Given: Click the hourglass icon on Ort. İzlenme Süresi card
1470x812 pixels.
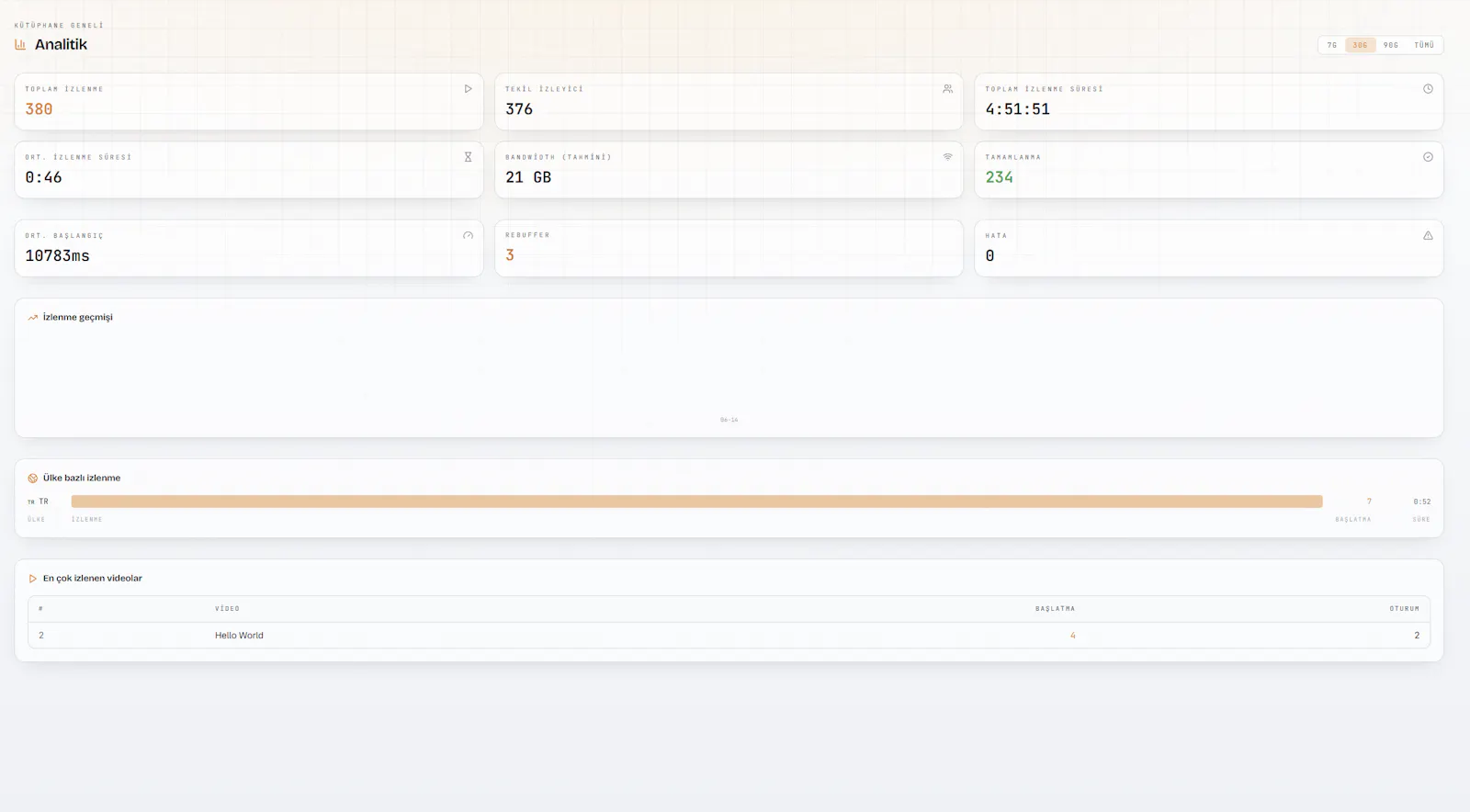Looking at the screenshot, I should tap(468, 157).
